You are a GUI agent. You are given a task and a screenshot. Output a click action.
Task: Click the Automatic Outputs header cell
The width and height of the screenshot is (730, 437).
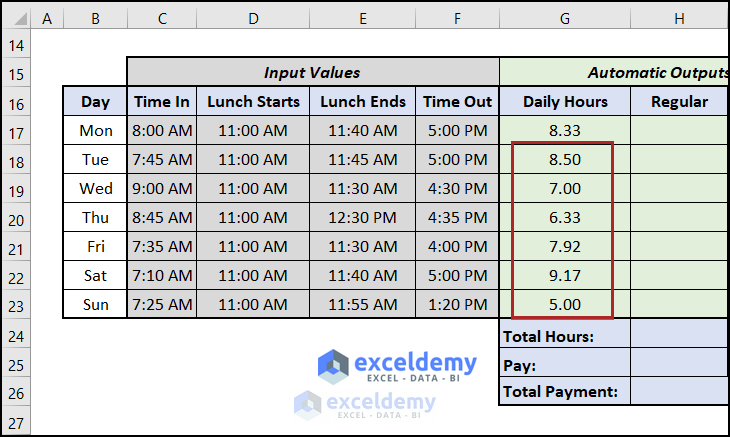[614, 72]
